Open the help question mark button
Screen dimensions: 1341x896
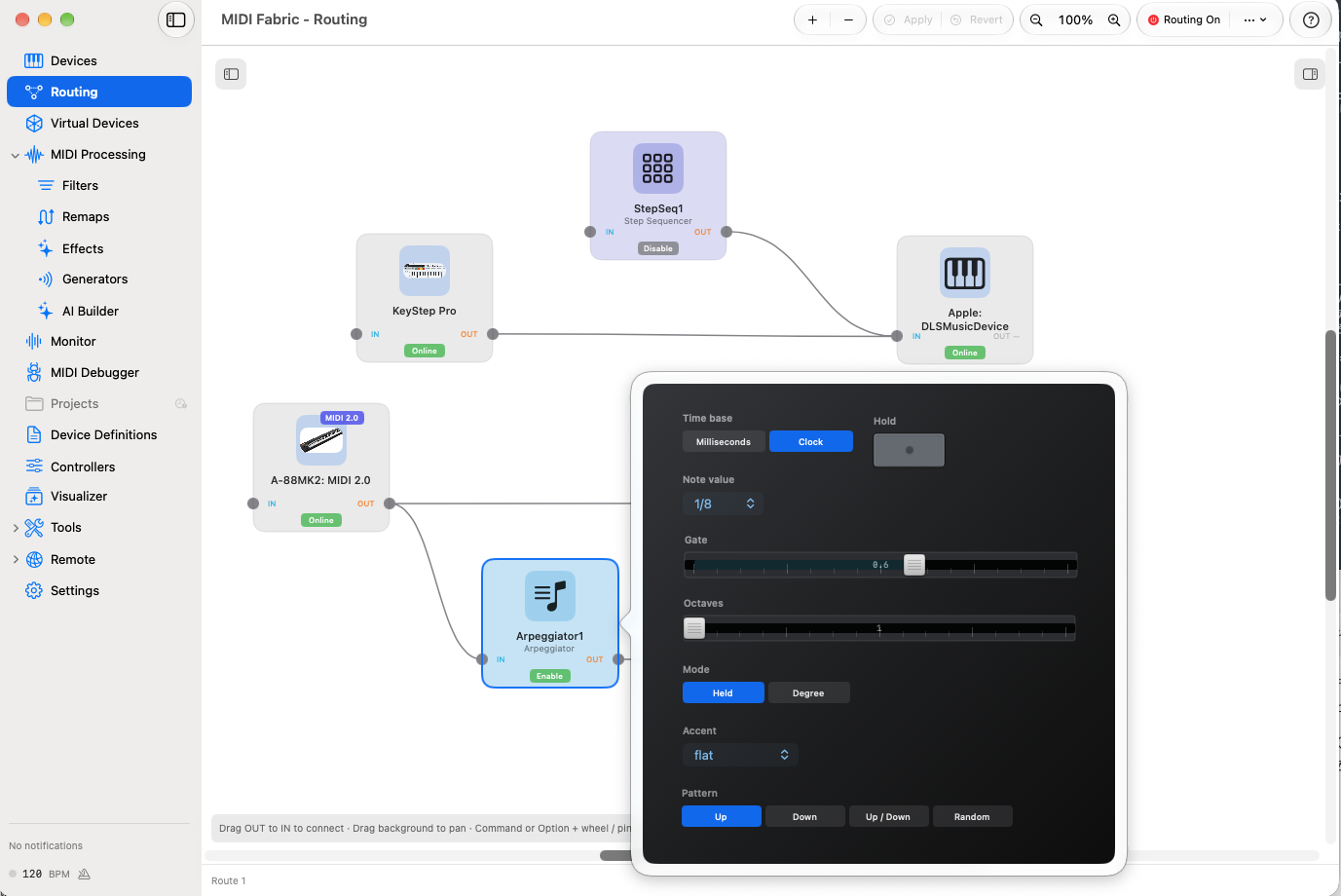pyautogui.click(x=1311, y=19)
